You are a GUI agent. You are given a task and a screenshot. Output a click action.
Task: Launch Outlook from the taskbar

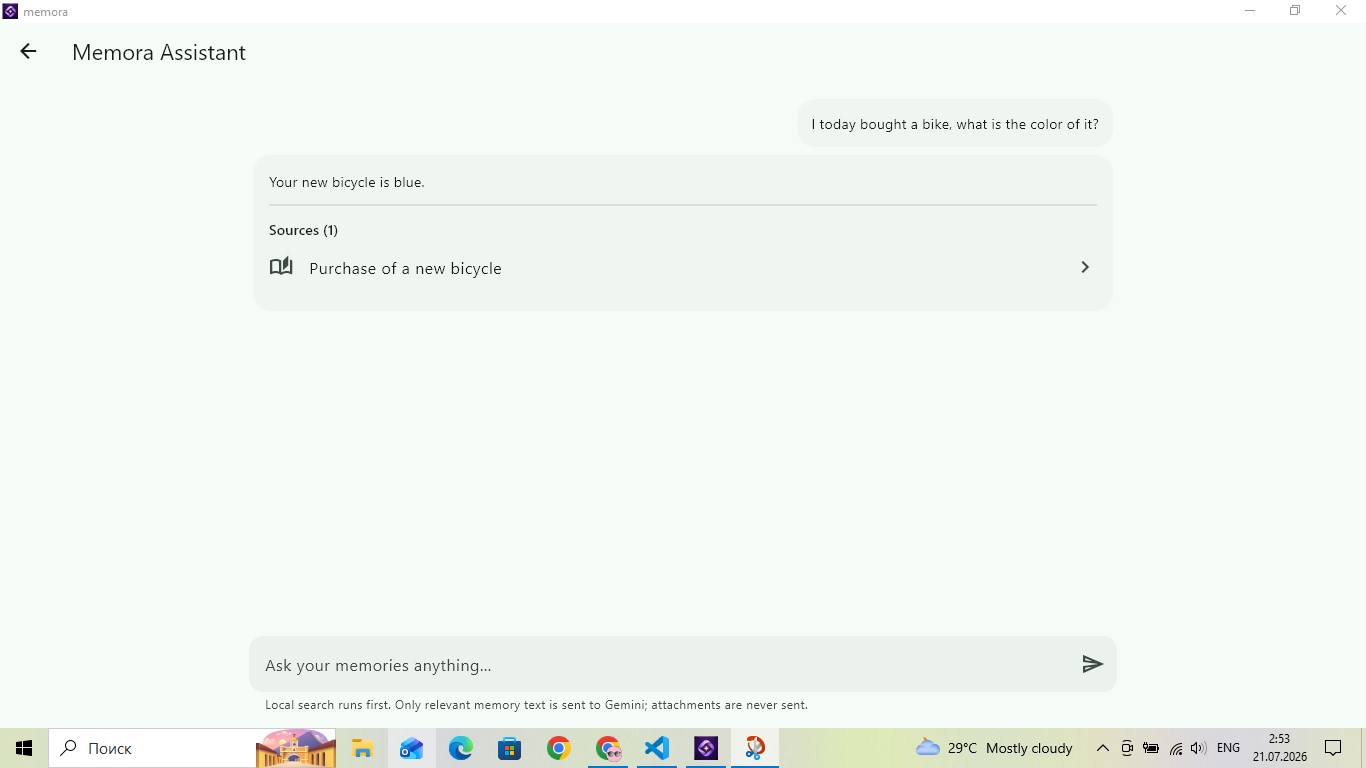(x=411, y=748)
